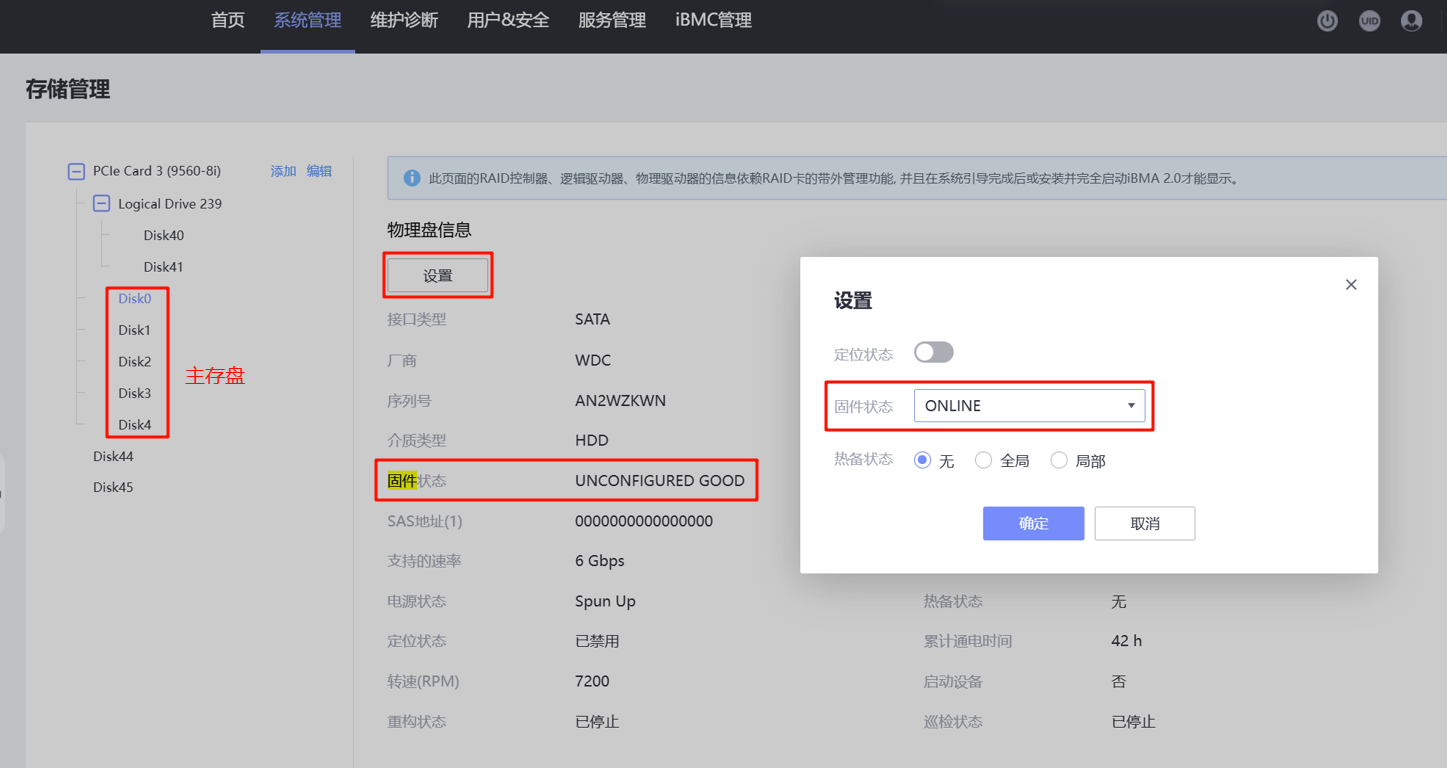Screen dimensions: 1447x768
Task: Click the blue info icon in notice banner
Action: click(411, 178)
